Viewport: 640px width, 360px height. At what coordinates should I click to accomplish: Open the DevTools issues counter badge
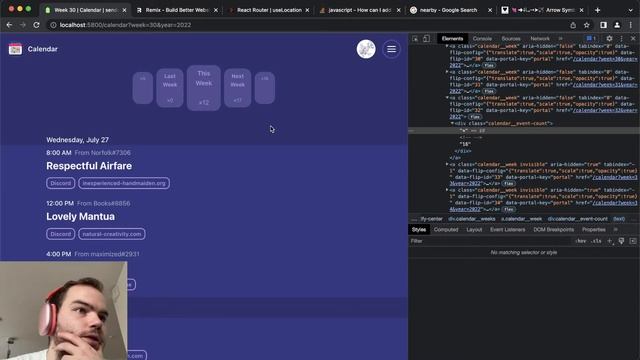point(591,38)
